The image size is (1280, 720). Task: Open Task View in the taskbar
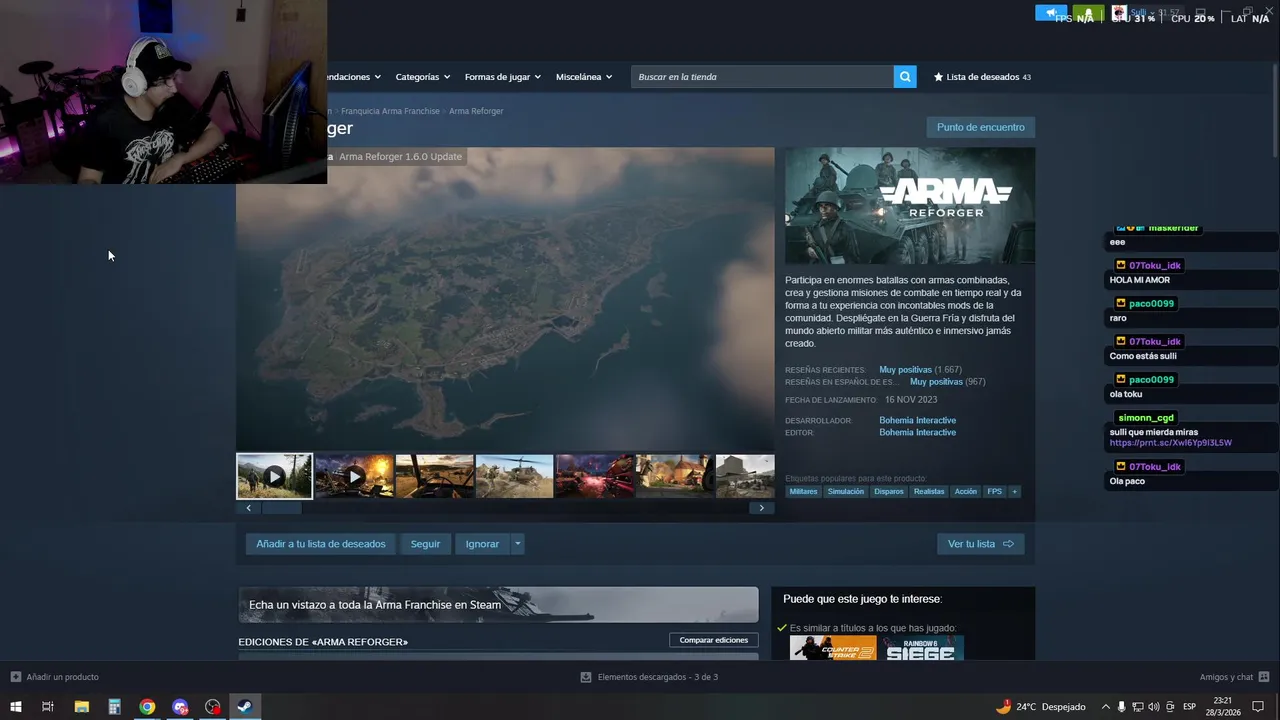[47, 707]
